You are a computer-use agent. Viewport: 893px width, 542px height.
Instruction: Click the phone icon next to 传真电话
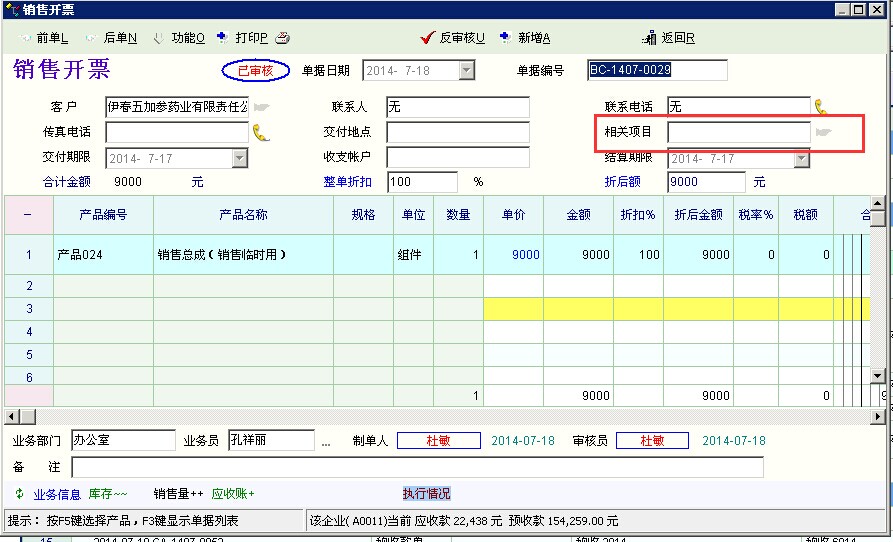(x=260, y=132)
